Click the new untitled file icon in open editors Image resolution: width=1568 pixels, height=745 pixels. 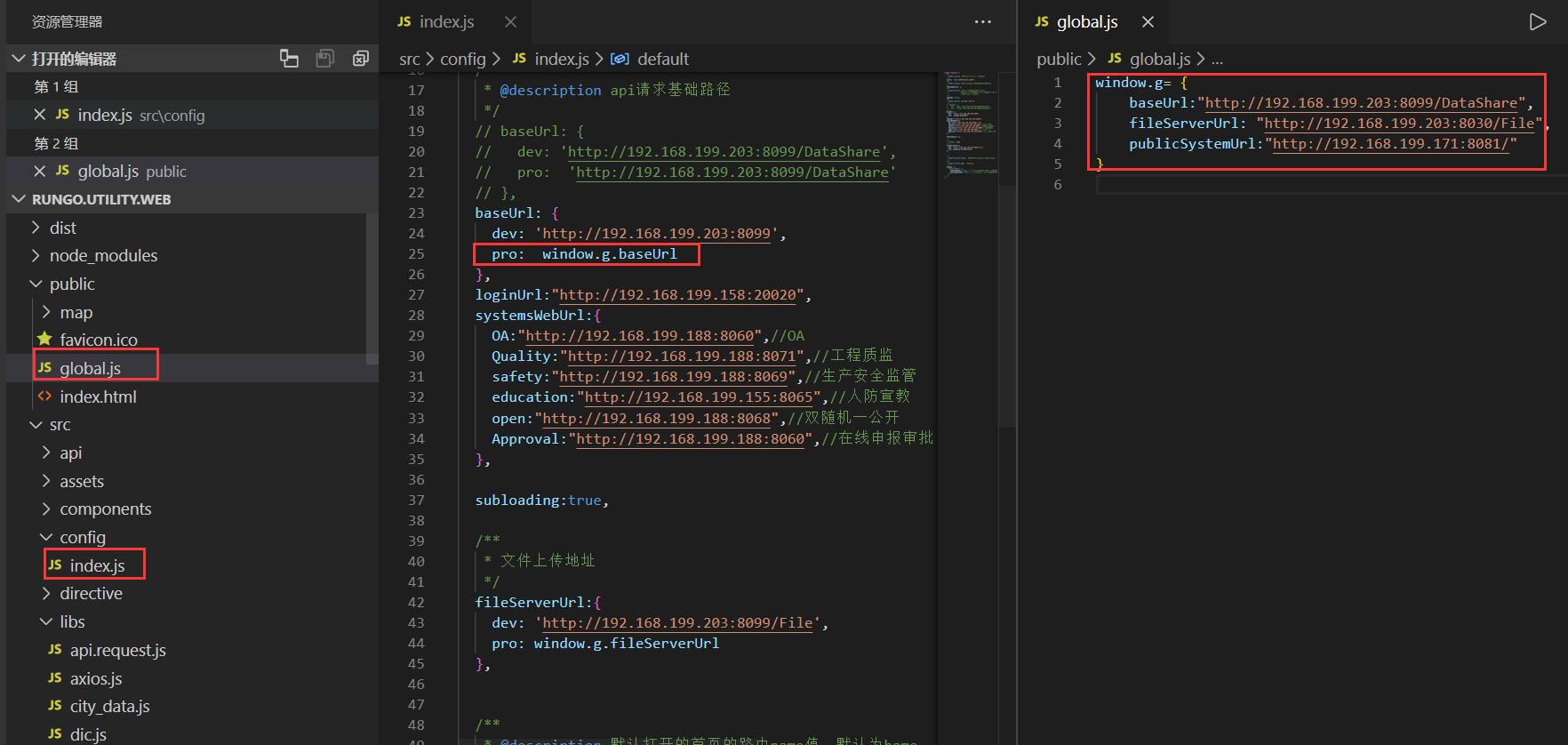click(x=289, y=59)
